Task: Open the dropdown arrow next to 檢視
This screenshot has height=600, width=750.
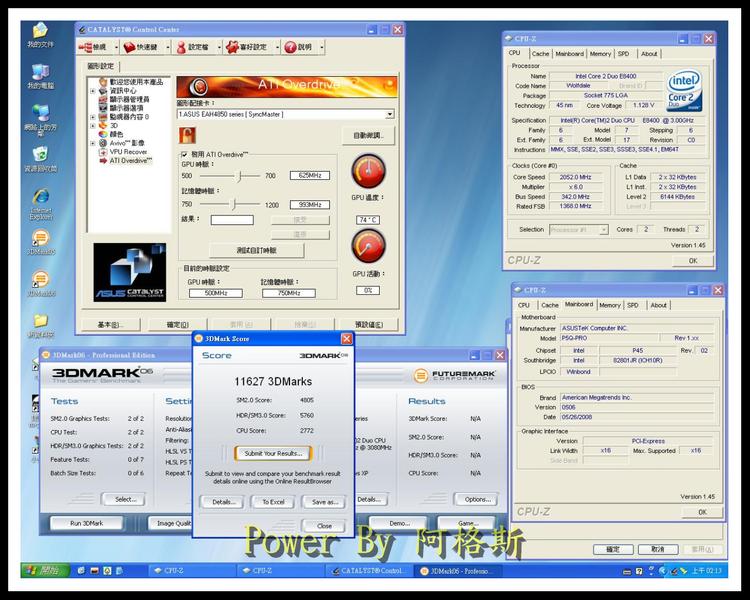Action: coord(116,47)
